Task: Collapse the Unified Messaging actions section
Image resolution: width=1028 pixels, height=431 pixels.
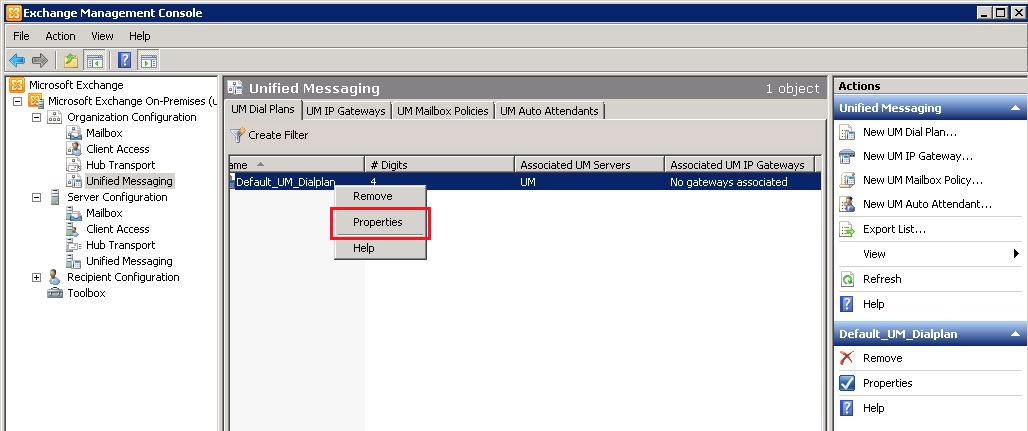Action: [1016, 108]
